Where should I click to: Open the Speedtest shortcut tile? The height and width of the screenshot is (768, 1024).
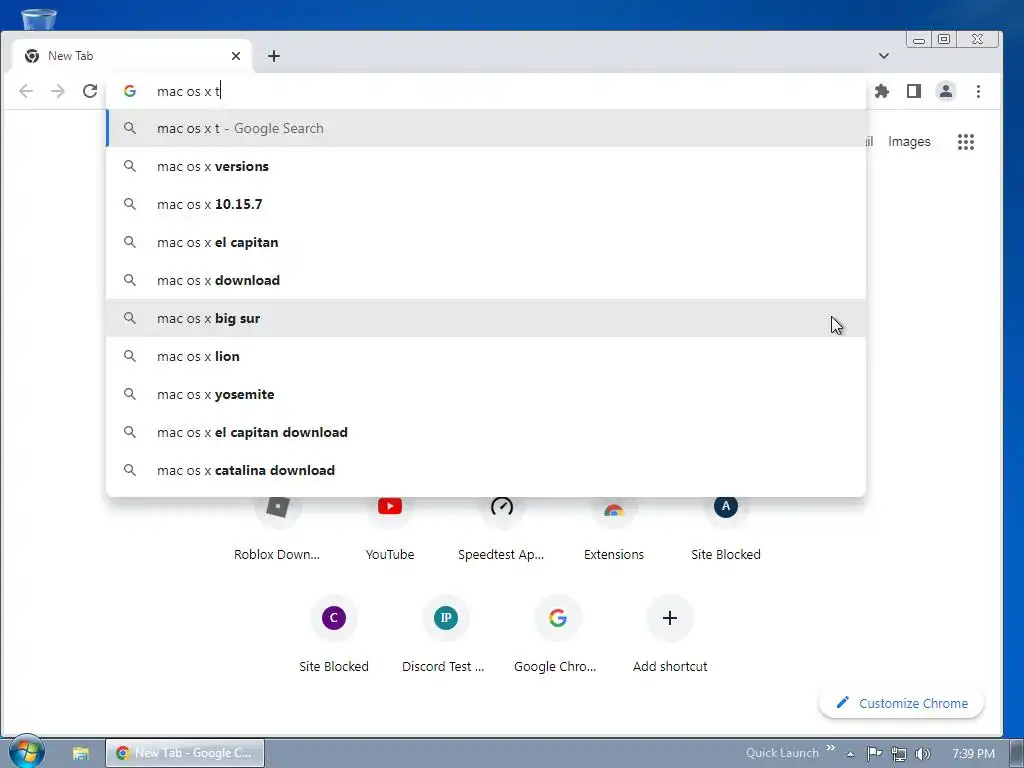pyautogui.click(x=501, y=528)
